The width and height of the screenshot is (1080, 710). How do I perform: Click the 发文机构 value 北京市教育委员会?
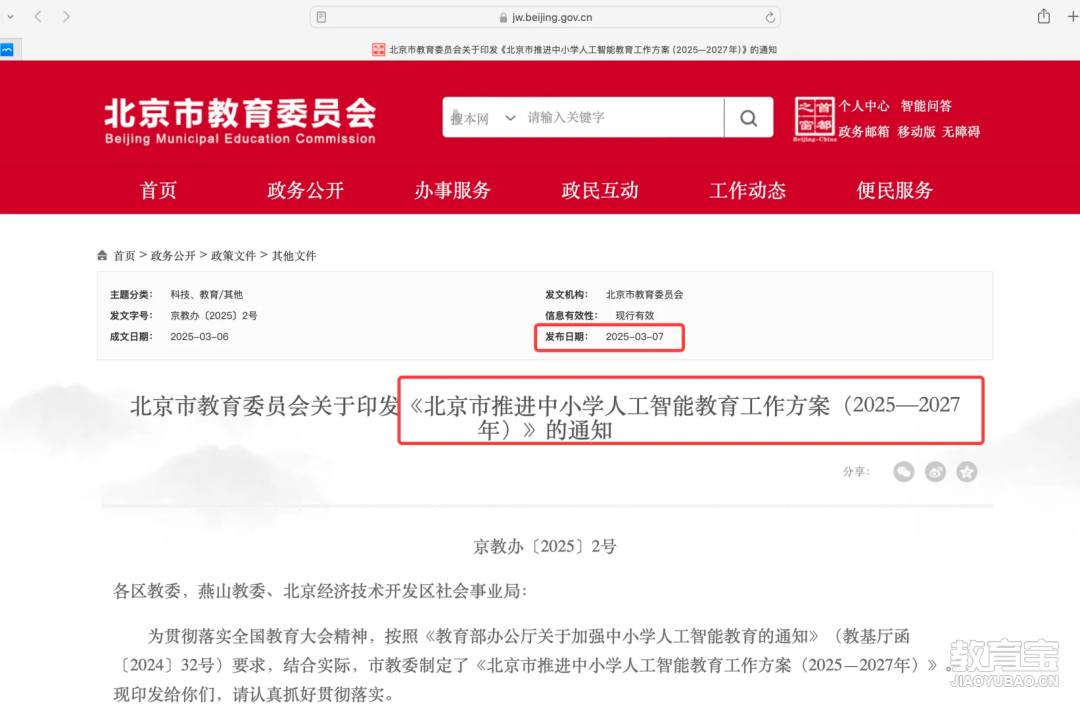pyautogui.click(x=645, y=295)
